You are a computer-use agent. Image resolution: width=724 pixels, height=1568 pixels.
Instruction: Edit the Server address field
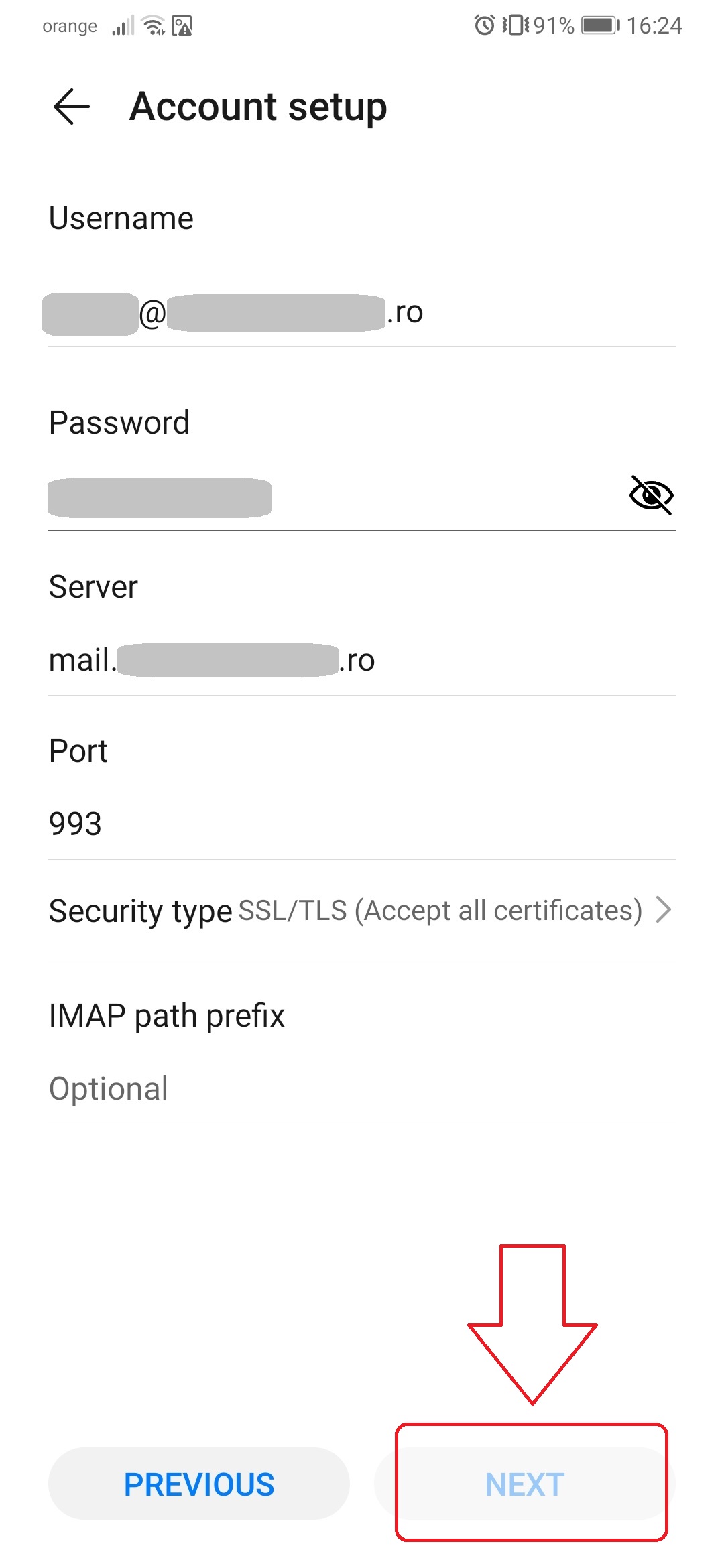point(362,661)
